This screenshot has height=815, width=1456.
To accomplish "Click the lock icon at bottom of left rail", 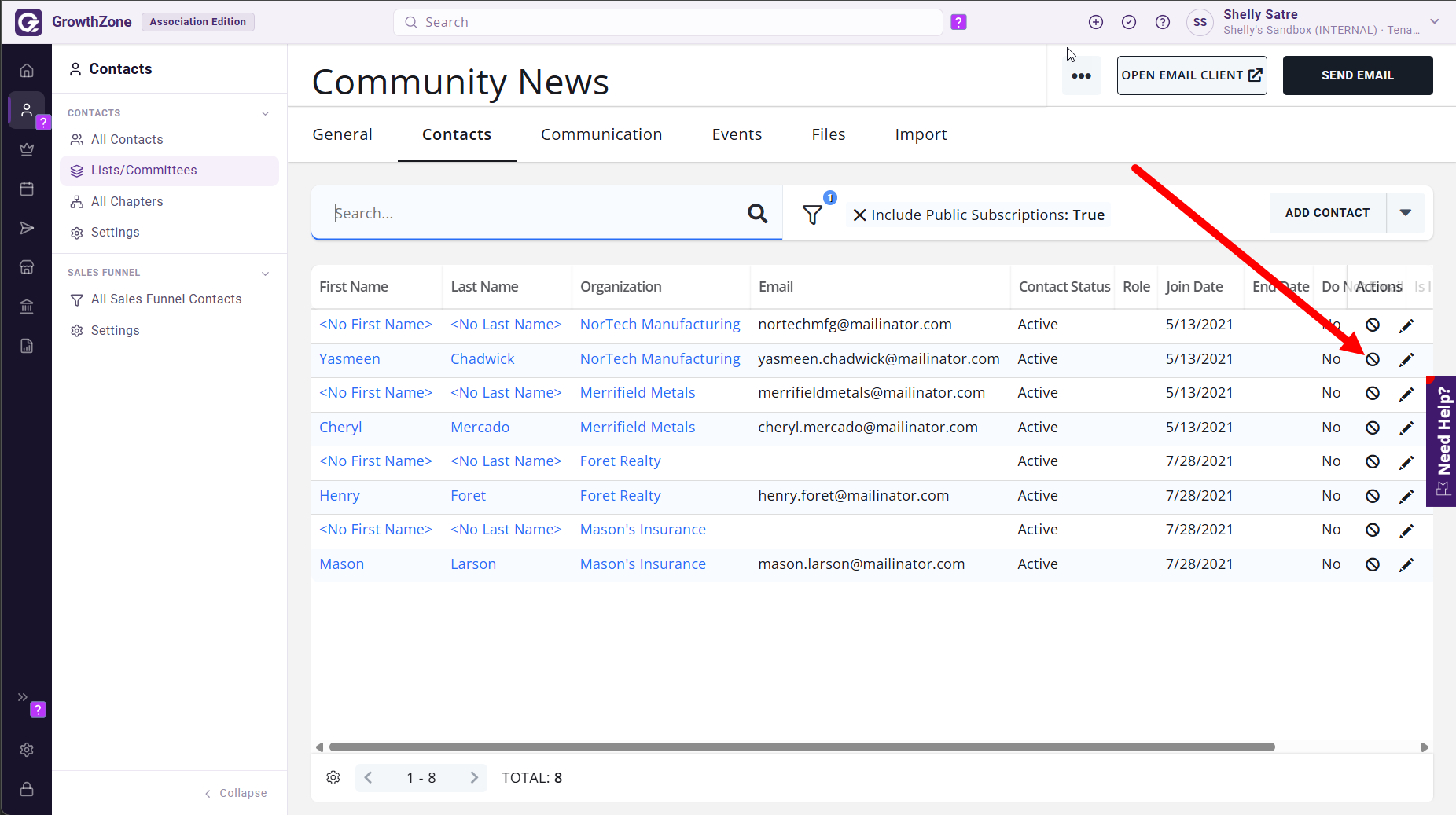I will [x=27, y=789].
